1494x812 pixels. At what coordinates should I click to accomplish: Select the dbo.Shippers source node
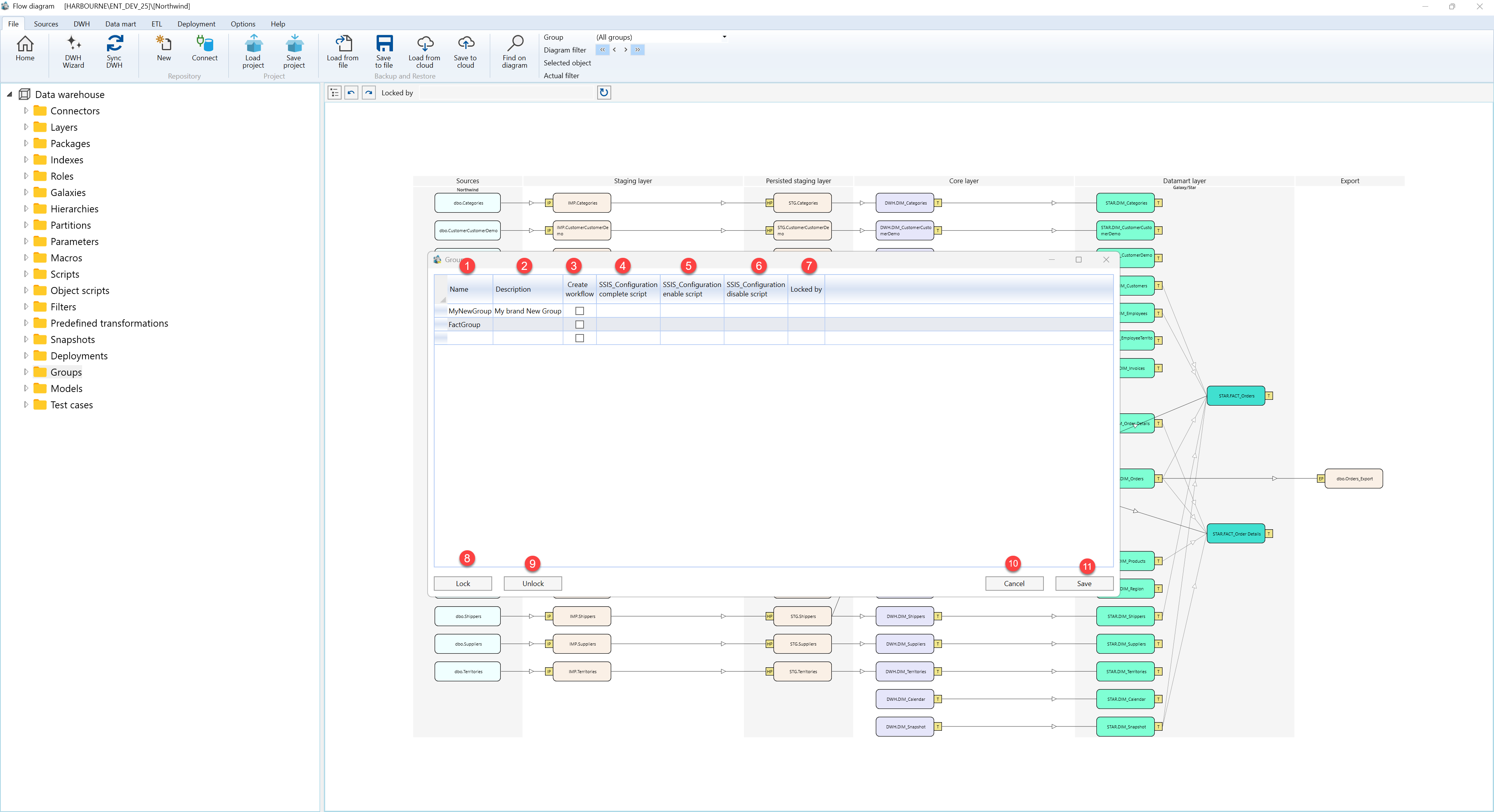point(467,617)
